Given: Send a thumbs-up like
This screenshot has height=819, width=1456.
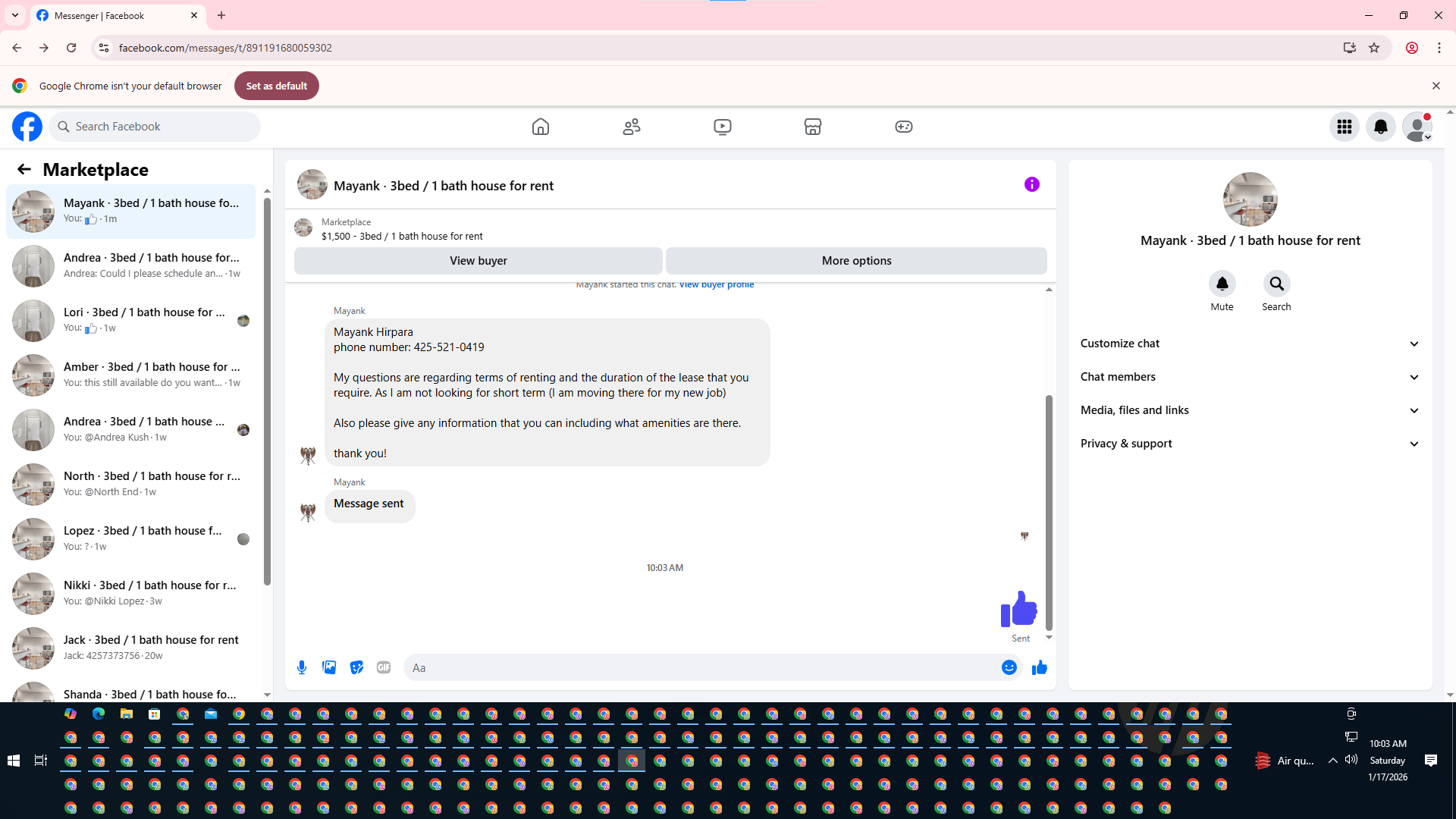Looking at the screenshot, I should pyautogui.click(x=1039, y=667).
